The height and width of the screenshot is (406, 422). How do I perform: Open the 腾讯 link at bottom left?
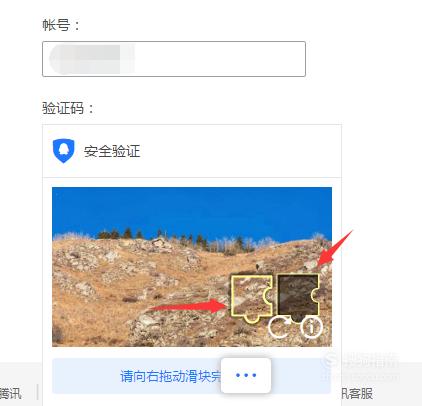pos(11,393)
